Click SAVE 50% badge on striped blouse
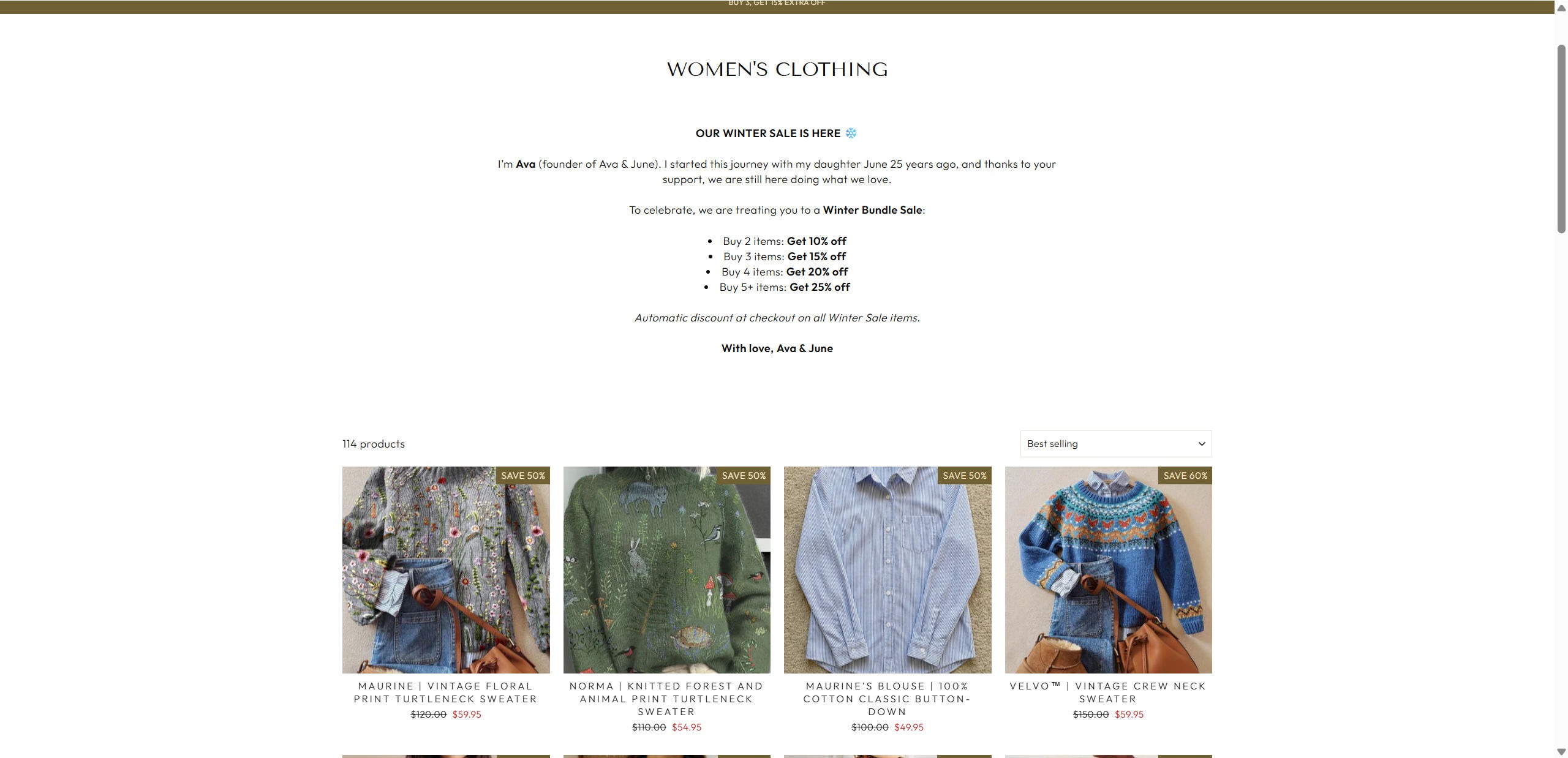The height and width of the screenshot is (758, 1568). tap(964, 476)
